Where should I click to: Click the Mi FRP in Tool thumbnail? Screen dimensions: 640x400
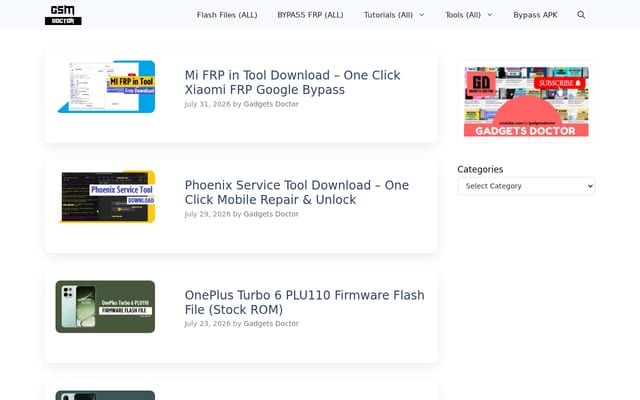click(x=106, y=87)
